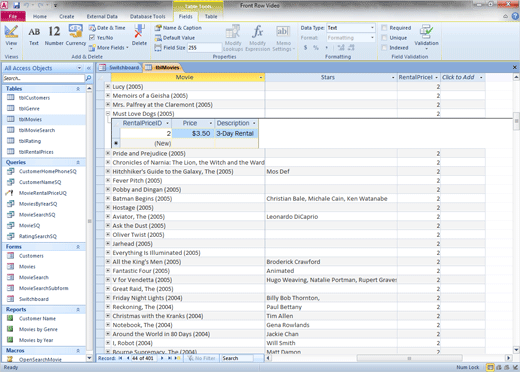The height and width of the screenshot is (372, 520).
Task: Switch to the Switchboard document tab
Action: (119, 68)
